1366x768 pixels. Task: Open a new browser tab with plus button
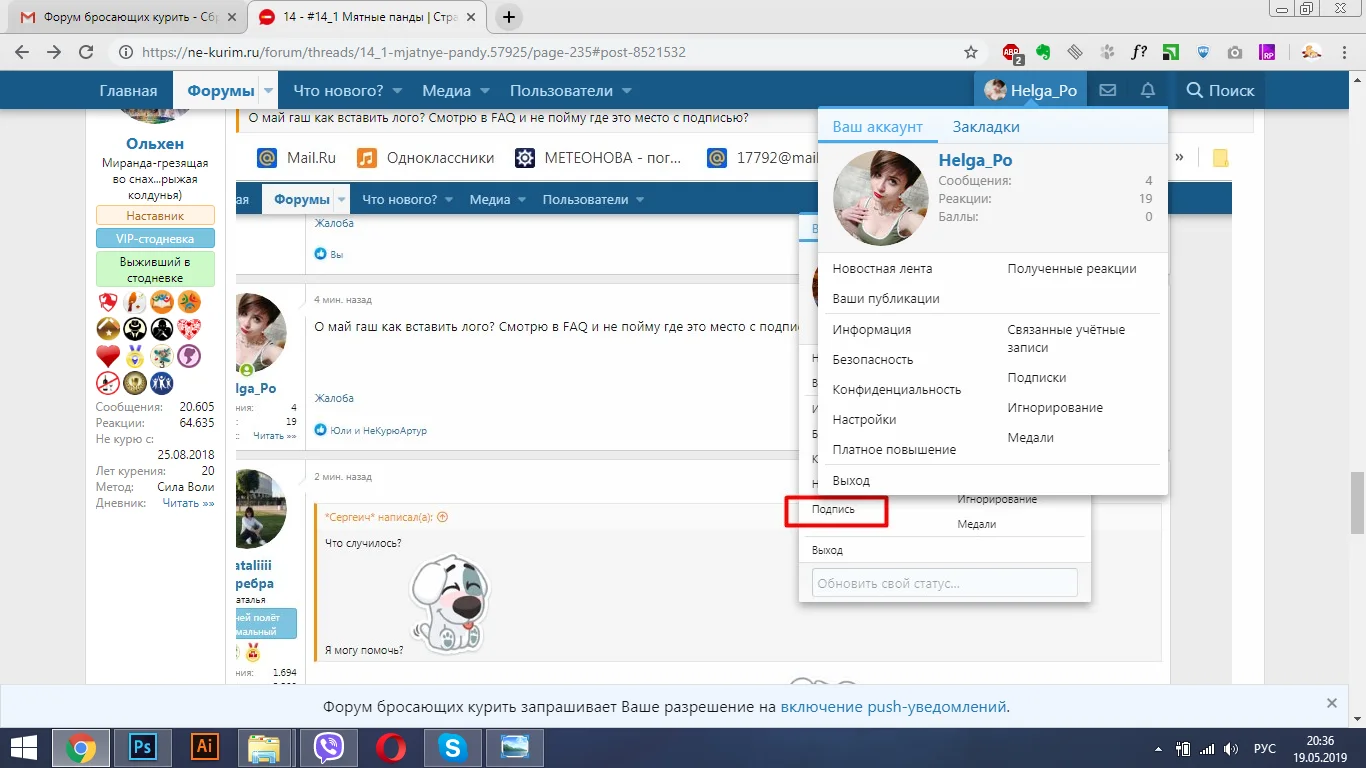pos(509,17)
